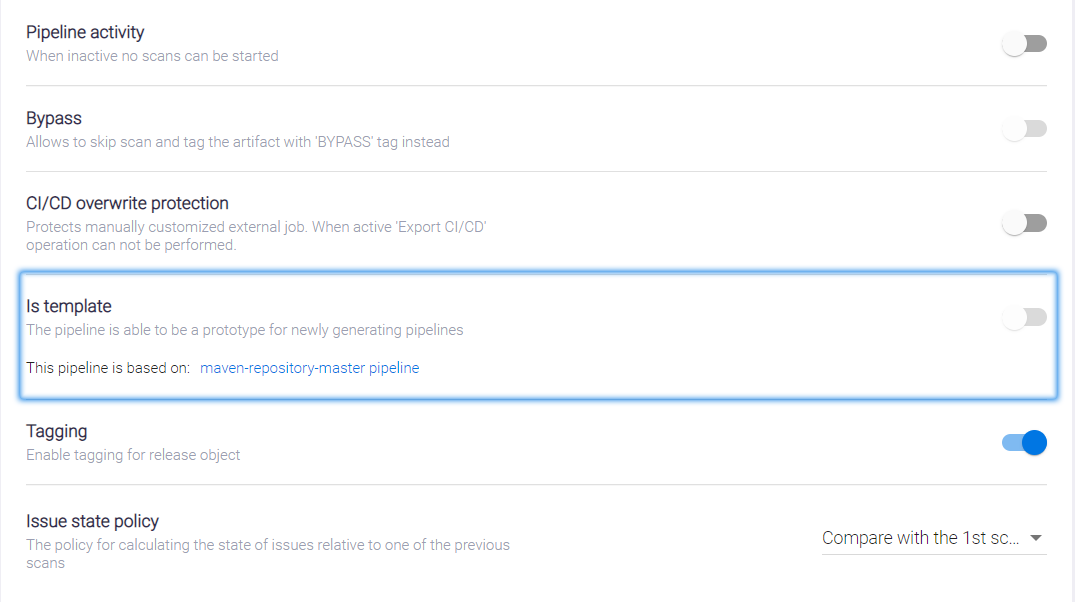Click the 'This pipeline is based on:' label

(x=108, y=368)
